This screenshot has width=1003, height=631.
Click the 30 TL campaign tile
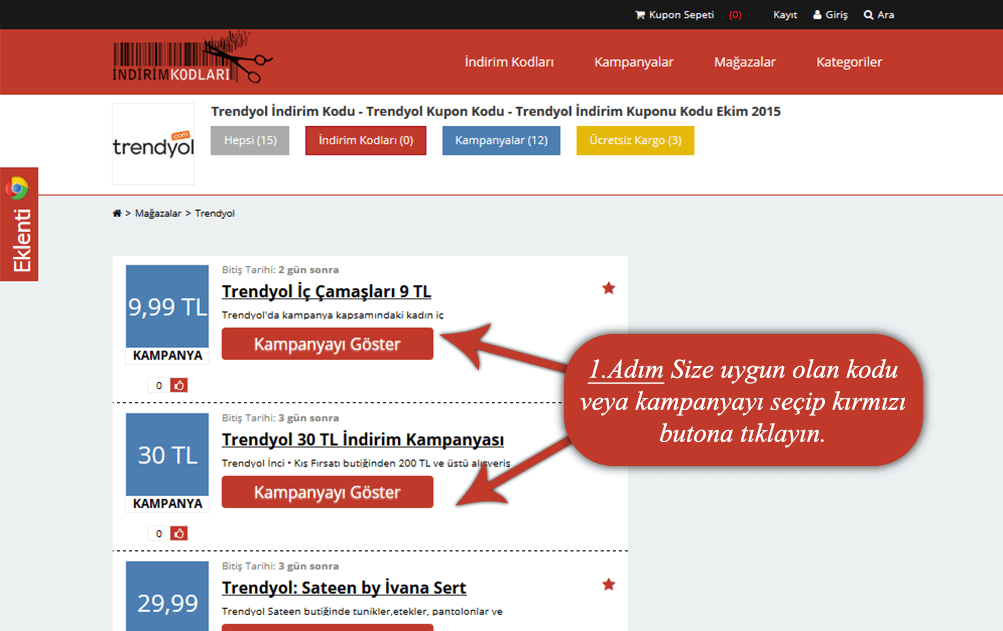pyautogui.click(x=168, y=455)
